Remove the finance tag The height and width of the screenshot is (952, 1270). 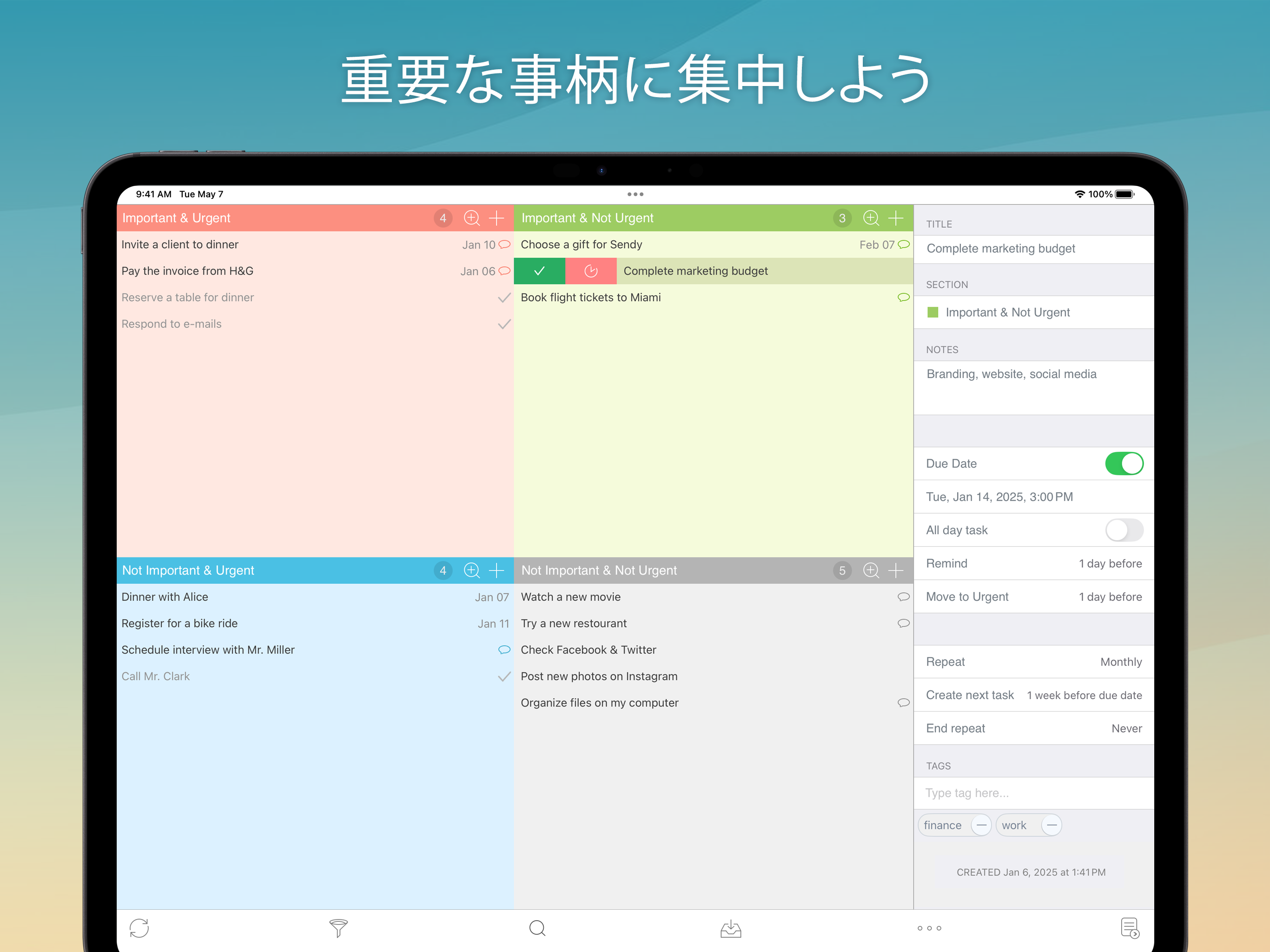[x=981, y=825]
